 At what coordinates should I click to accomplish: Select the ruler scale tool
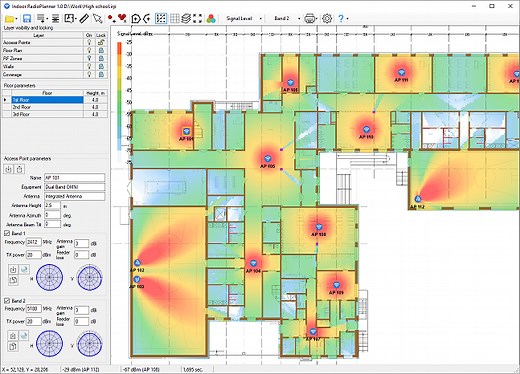click(84, 18)
